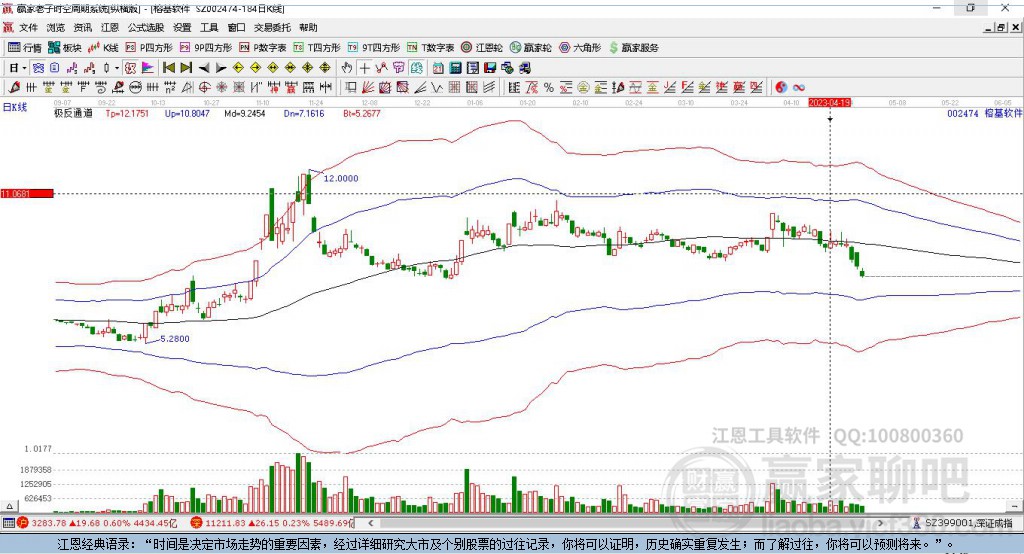Open the 江恩 menu
This screenshot has height=554, width=1024.
coord(110,27)
